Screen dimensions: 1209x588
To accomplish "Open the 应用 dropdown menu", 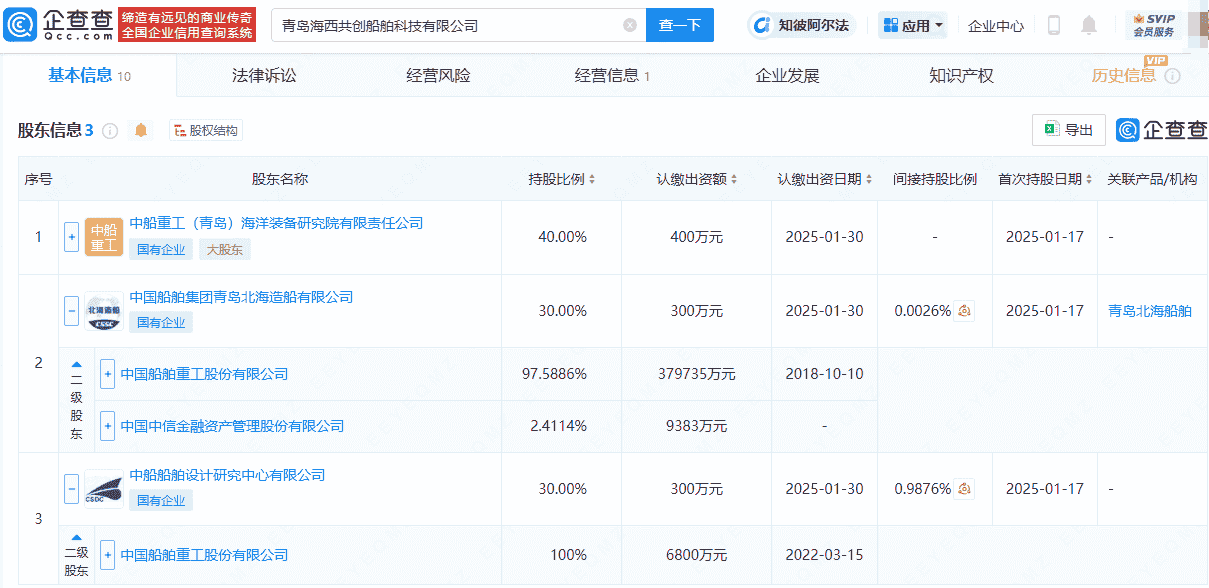I will (913, 25).
